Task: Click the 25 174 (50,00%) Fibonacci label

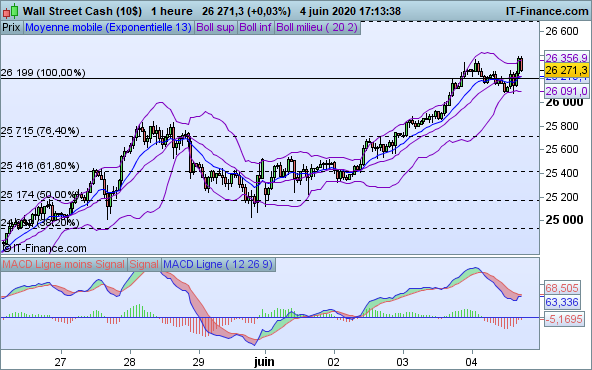Action: coord(40,195)
